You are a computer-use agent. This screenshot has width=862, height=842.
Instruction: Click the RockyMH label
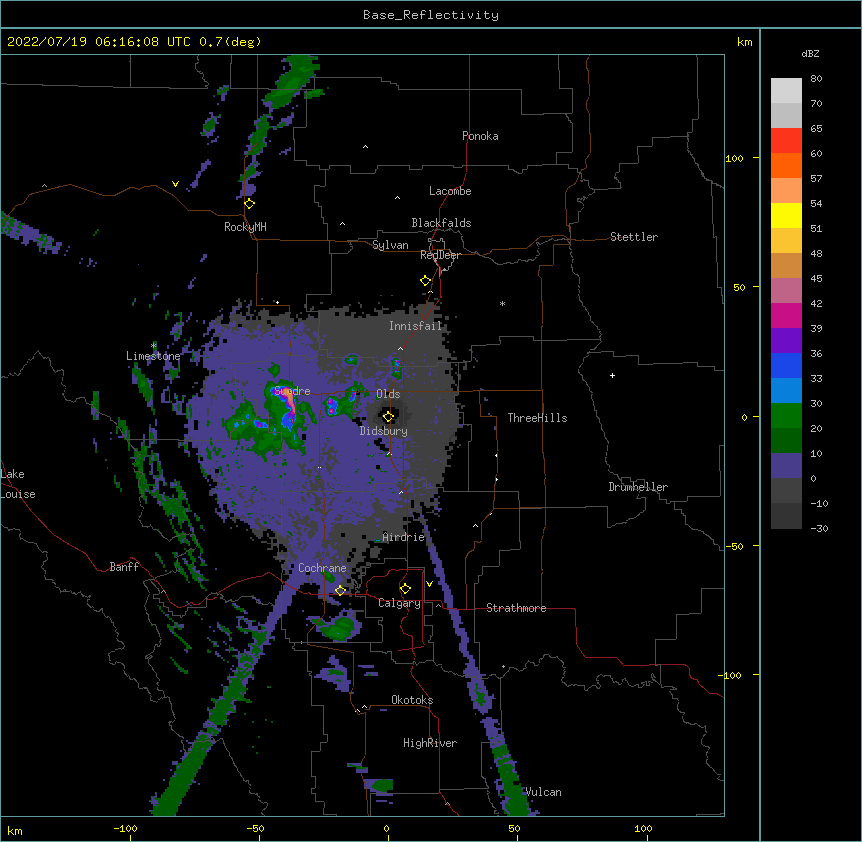(x=245, y=227)
